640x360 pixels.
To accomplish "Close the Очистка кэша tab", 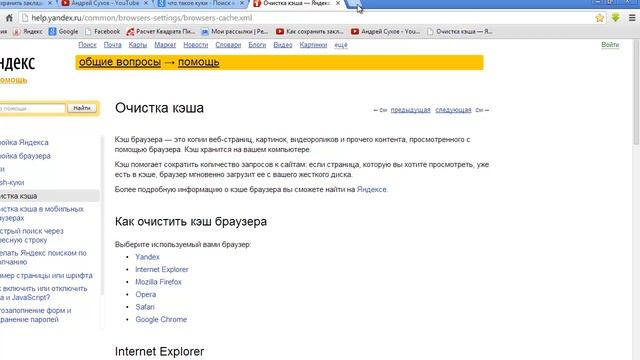I will (338, 3).
